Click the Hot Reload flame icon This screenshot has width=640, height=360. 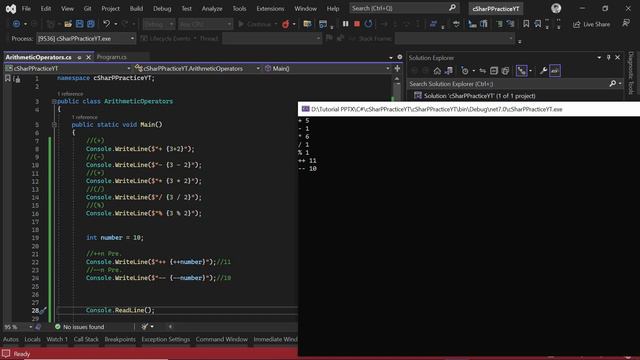point(285,24)
